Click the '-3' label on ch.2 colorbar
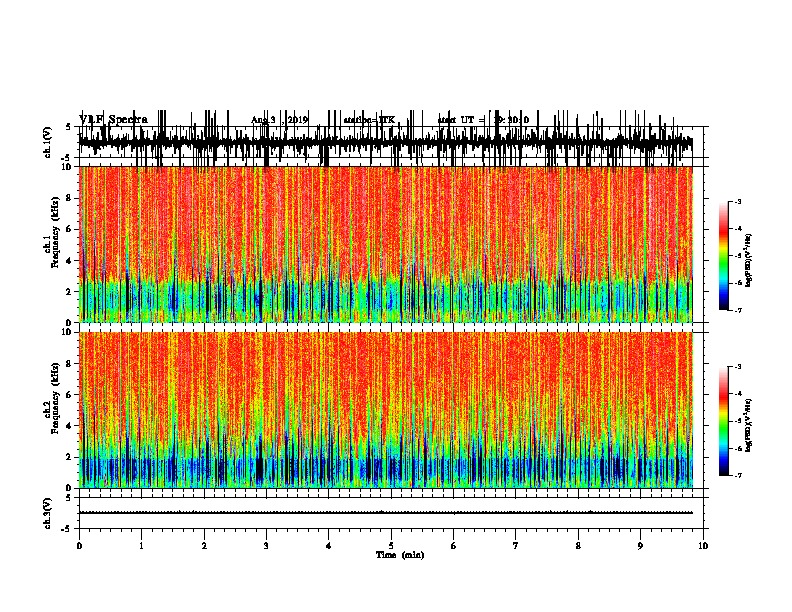 pos(737,367)
